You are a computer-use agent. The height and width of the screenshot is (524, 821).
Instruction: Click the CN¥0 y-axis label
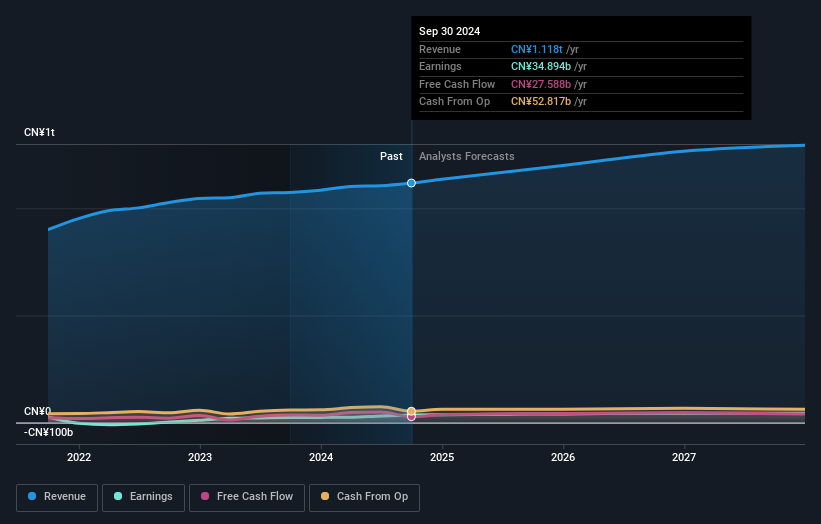pos(38,411)
